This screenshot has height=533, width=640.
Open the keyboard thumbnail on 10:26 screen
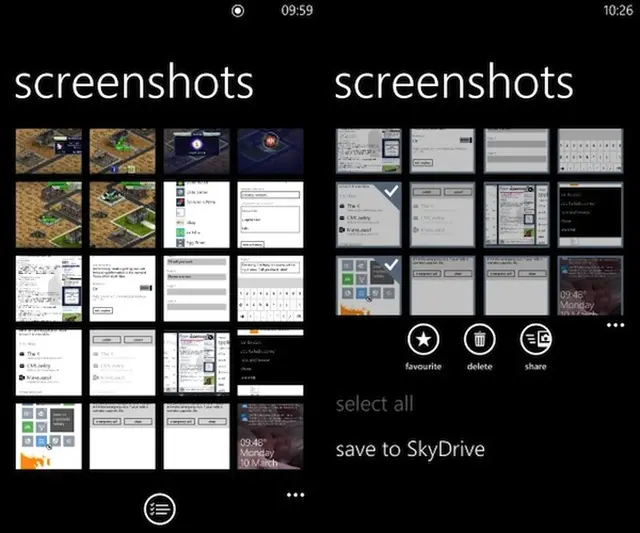click(x=590, y=151)
